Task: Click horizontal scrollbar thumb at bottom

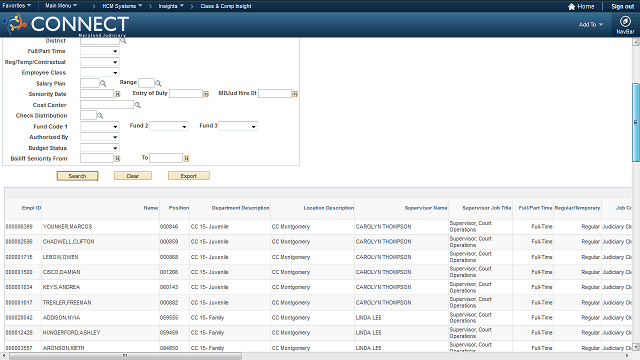Action: (x=125, y=356)
